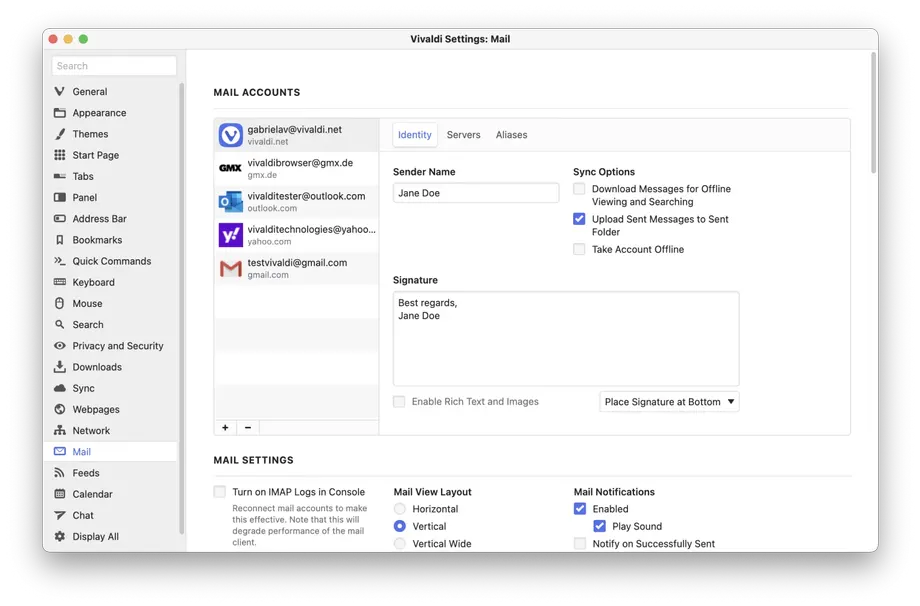This screenshot has width=920, height=606.
Task: Switch to the Servers tab
Action: (x=464, y=135)
